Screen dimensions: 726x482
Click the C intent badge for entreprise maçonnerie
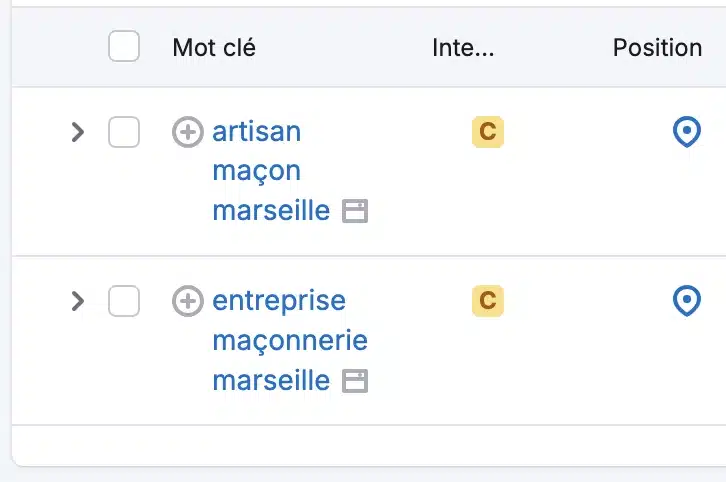point(488,301)
